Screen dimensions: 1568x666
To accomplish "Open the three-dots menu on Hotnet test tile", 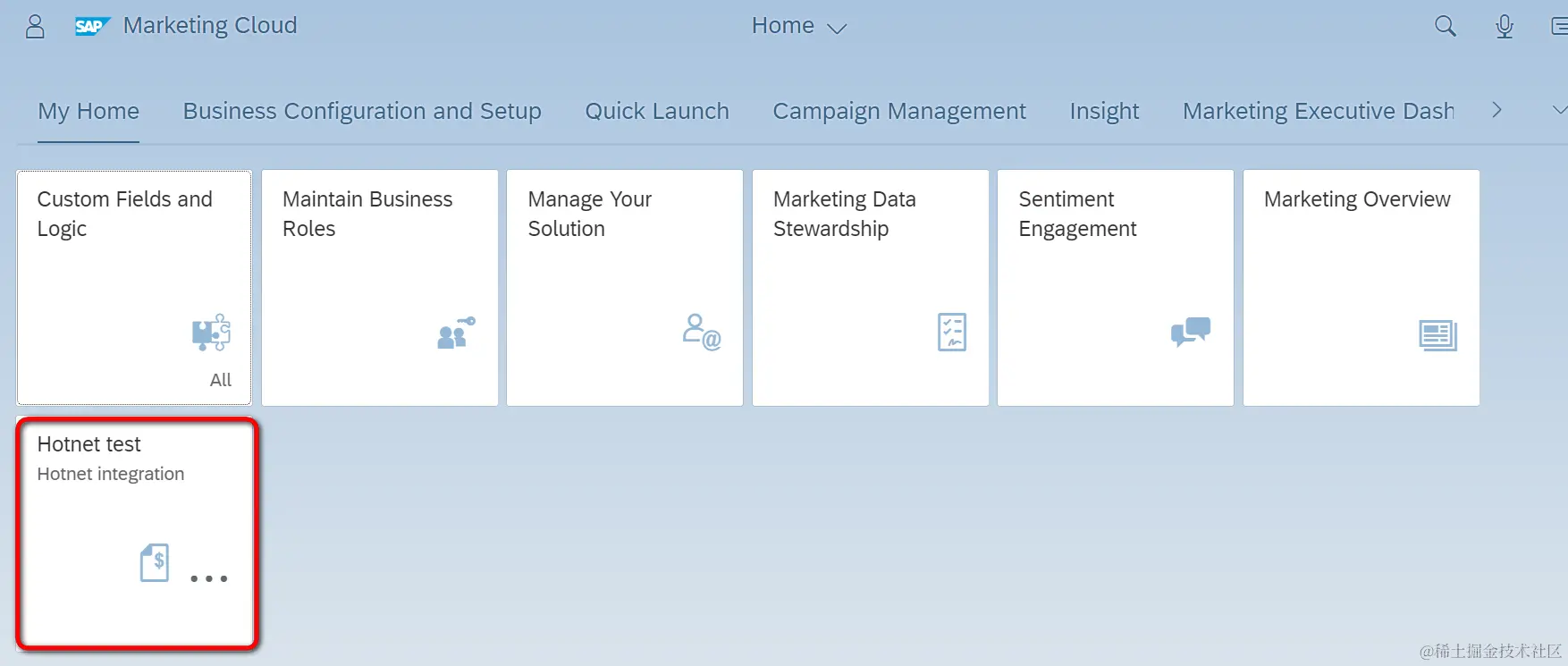I will pyautogui.click(x=209, y=579).
